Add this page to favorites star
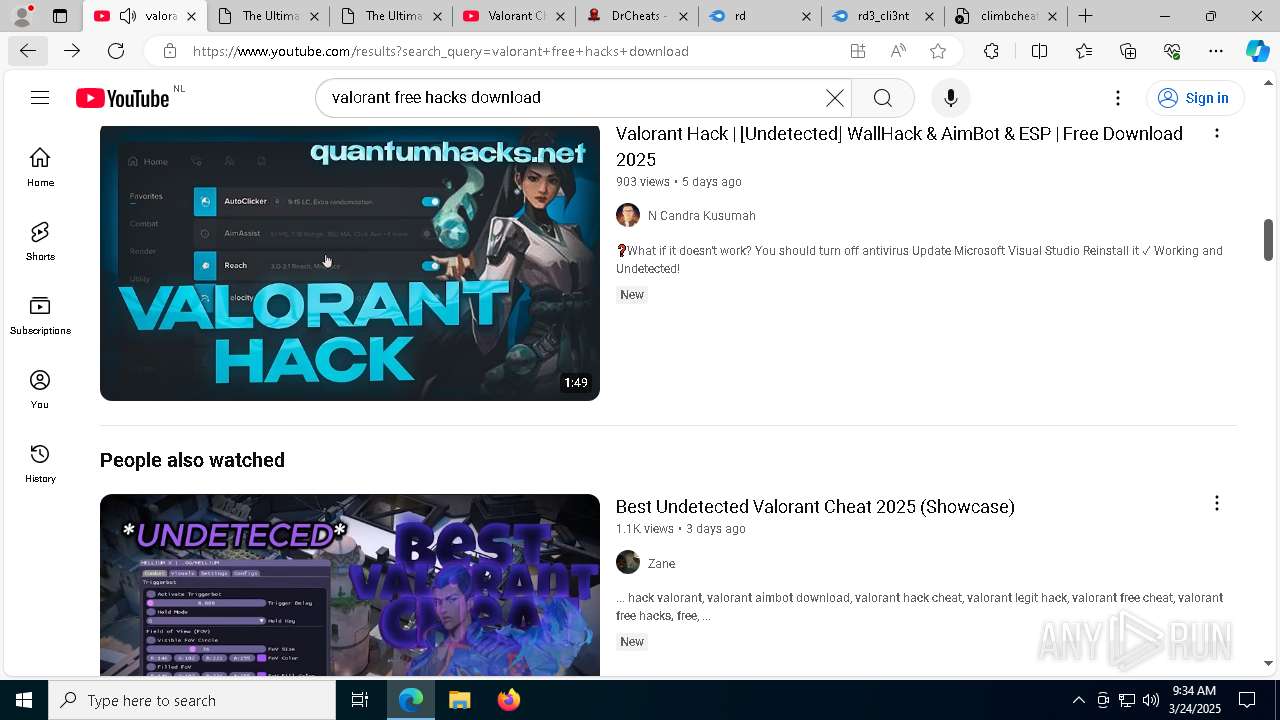This screenshot has height=720, width=1280. click(x=938, y=51)
